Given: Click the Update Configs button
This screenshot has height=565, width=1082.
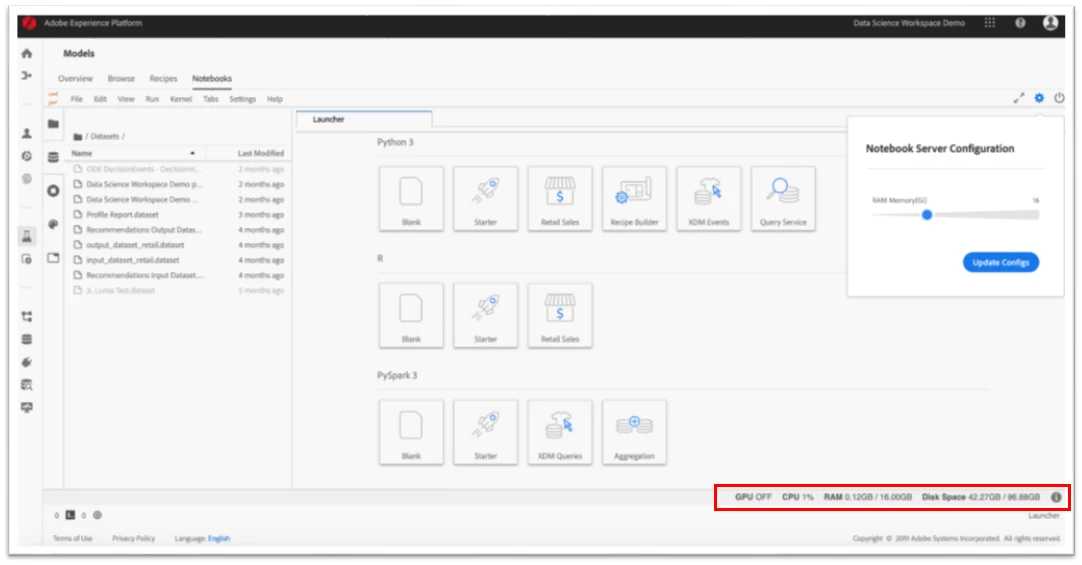Looking at the screenshot, I should coord(1001,262).
